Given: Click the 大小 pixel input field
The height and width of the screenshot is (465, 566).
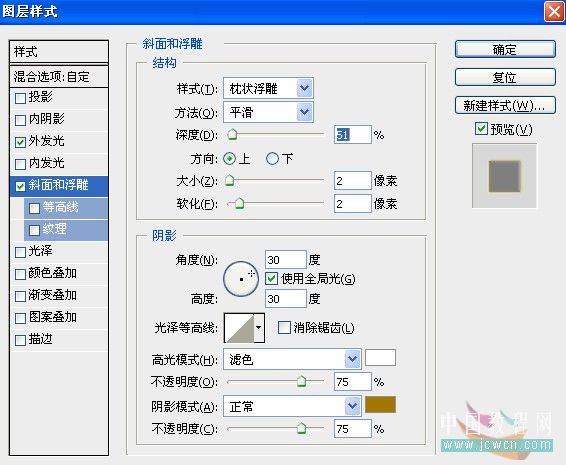Looking at the screenshot, I should [x=353, y=181].
